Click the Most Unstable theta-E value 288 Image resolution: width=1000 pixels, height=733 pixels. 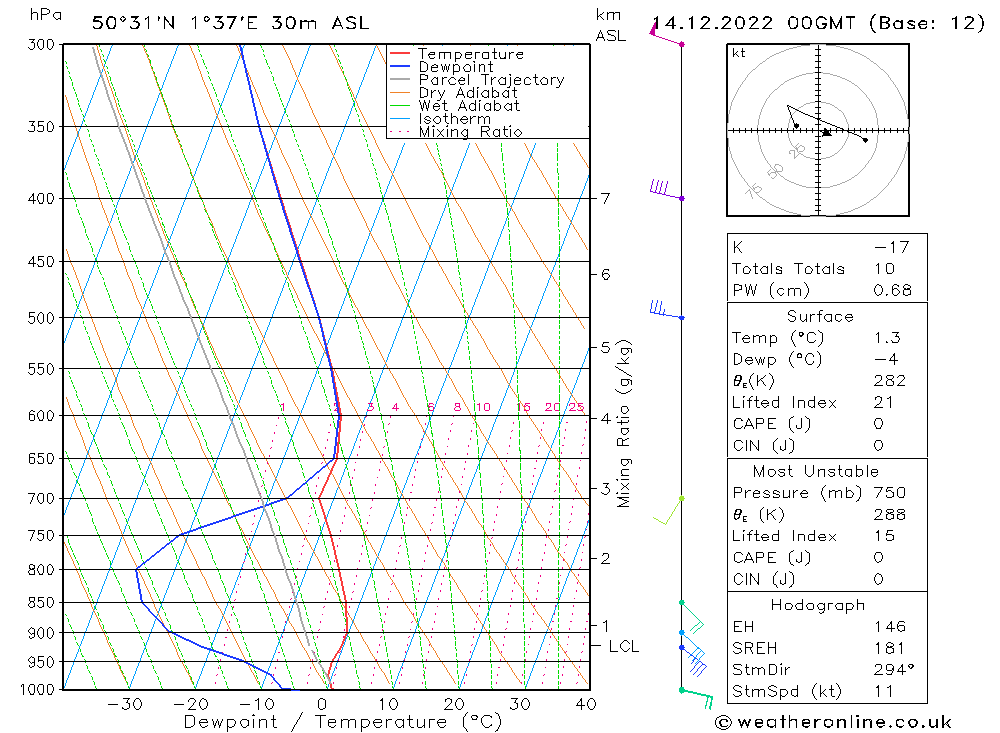890,514
